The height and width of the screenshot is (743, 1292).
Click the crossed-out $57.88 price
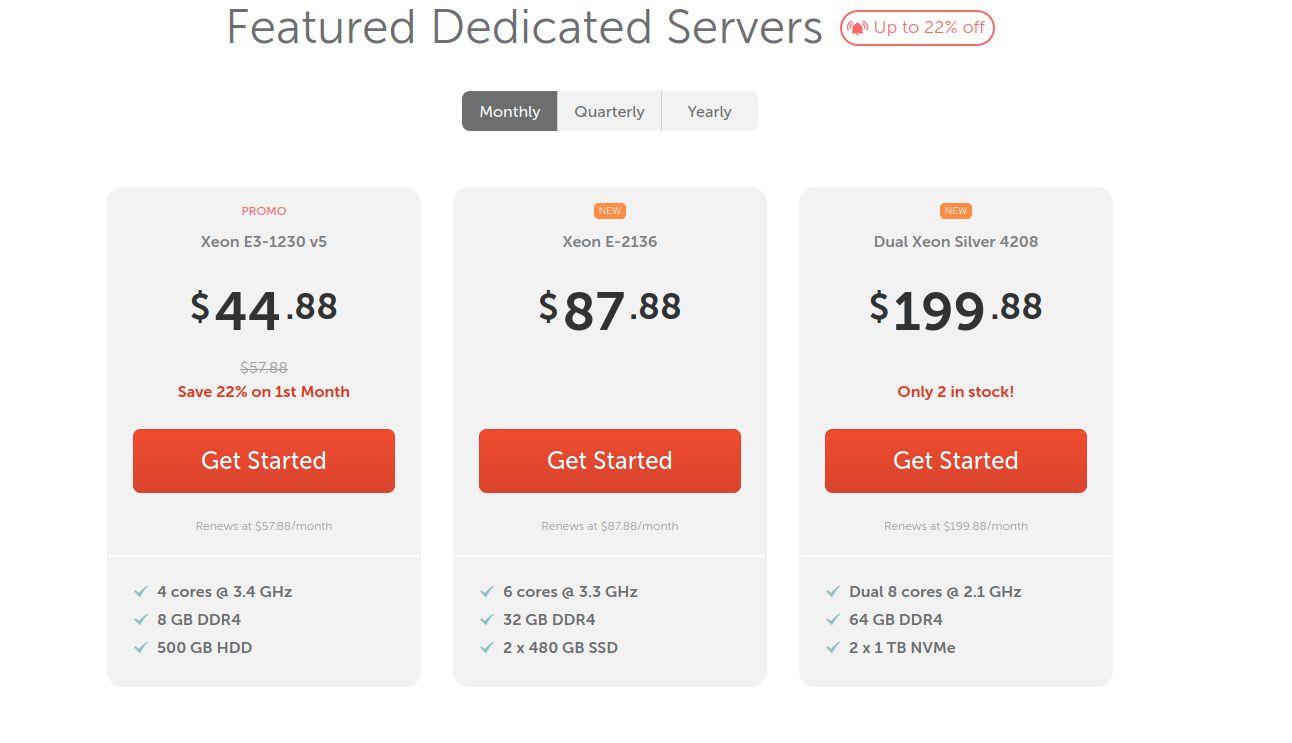coord(263,367)
